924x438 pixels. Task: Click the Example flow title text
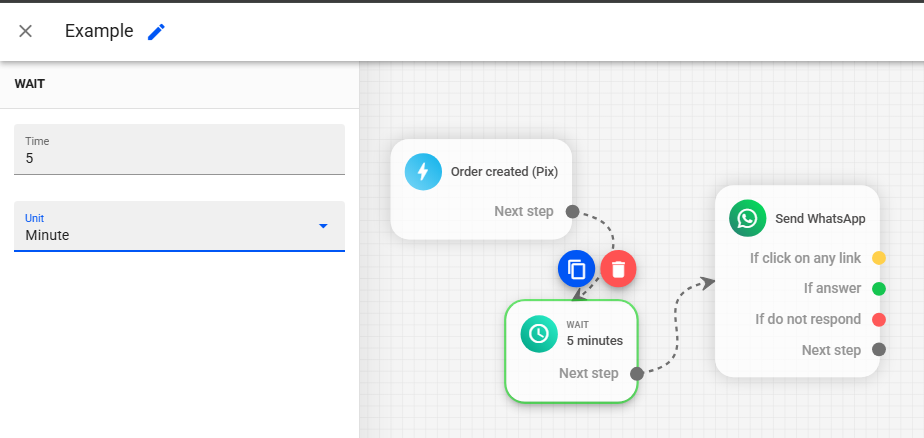99,31
